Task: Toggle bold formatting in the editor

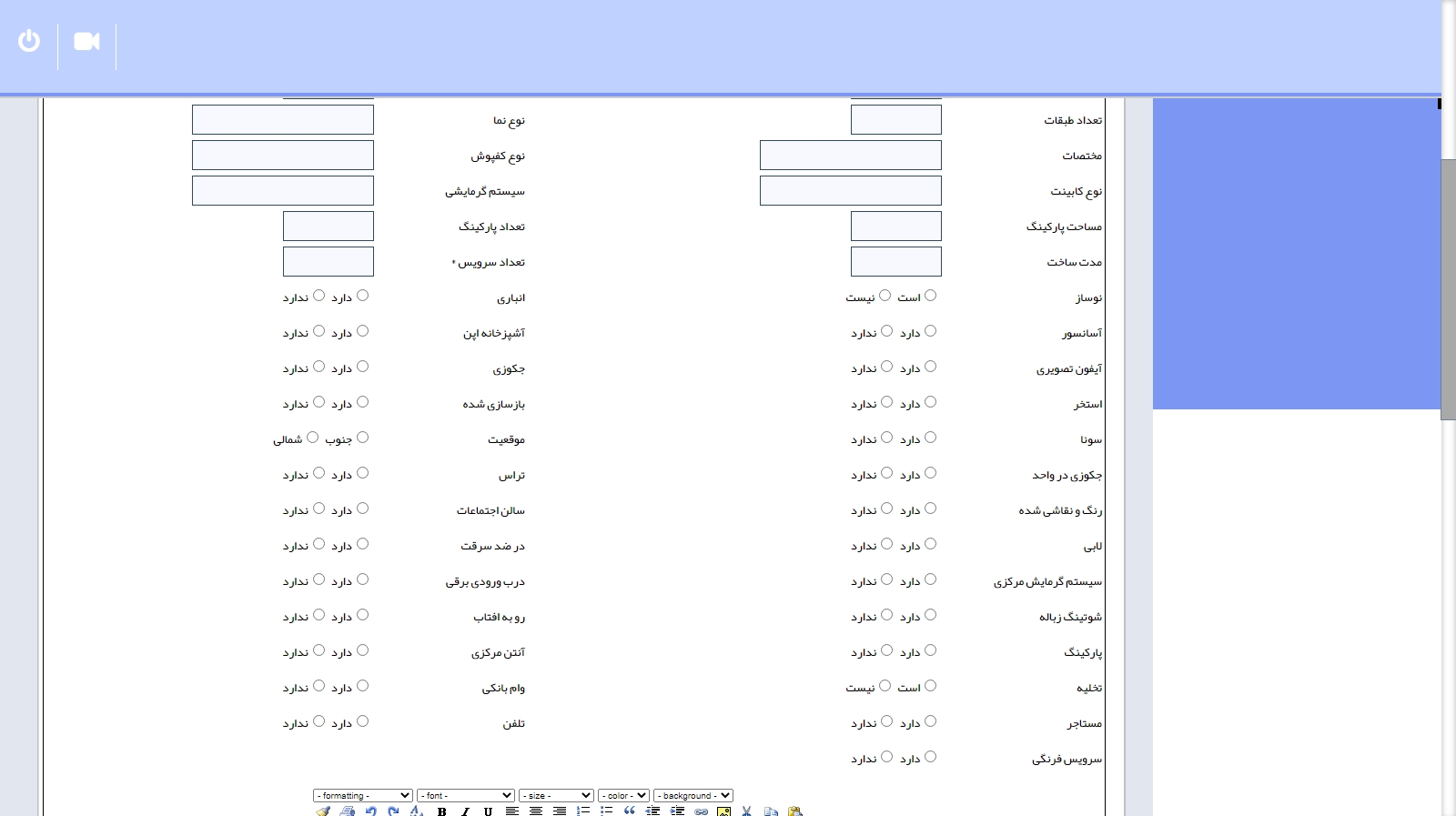Action: tap(441, 811)
